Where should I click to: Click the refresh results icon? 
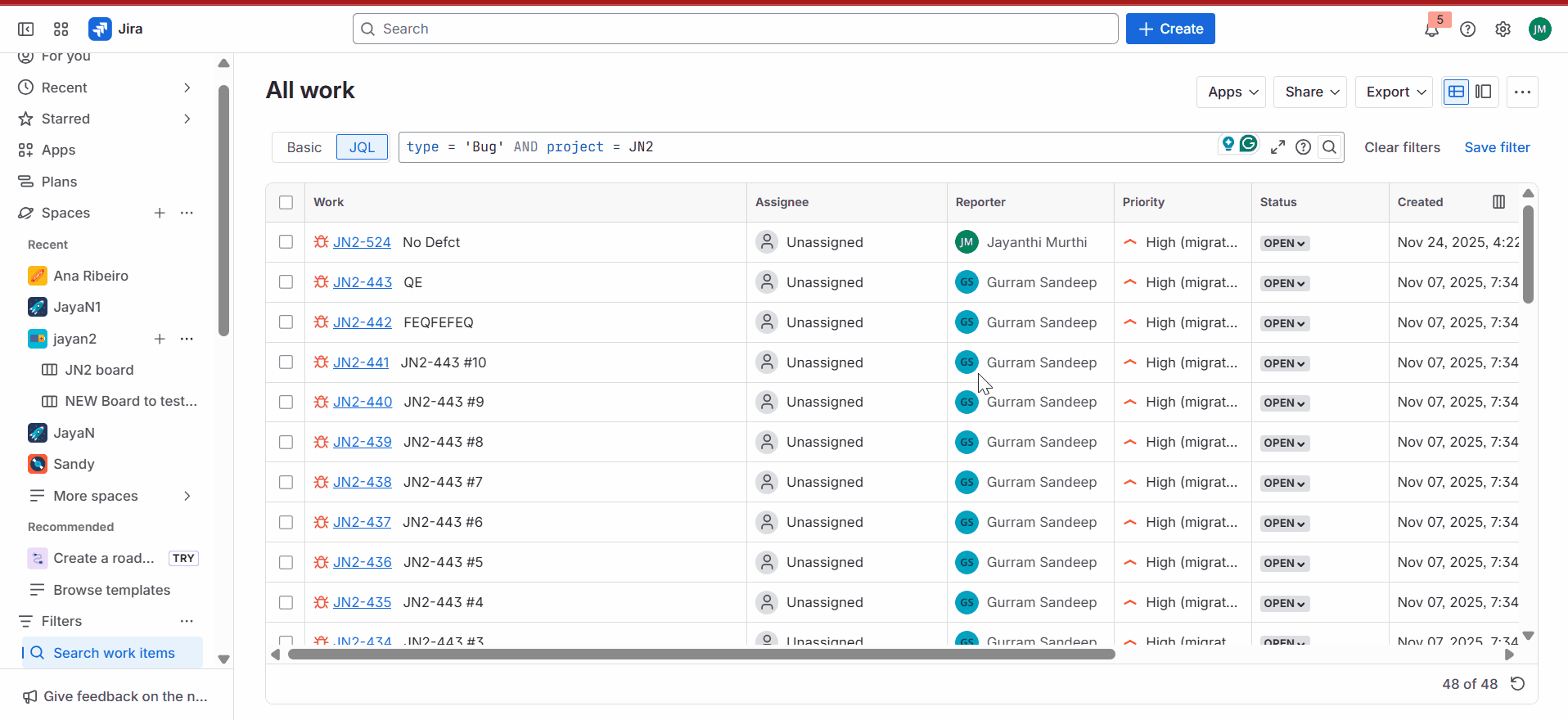[x=1517, y=684]
